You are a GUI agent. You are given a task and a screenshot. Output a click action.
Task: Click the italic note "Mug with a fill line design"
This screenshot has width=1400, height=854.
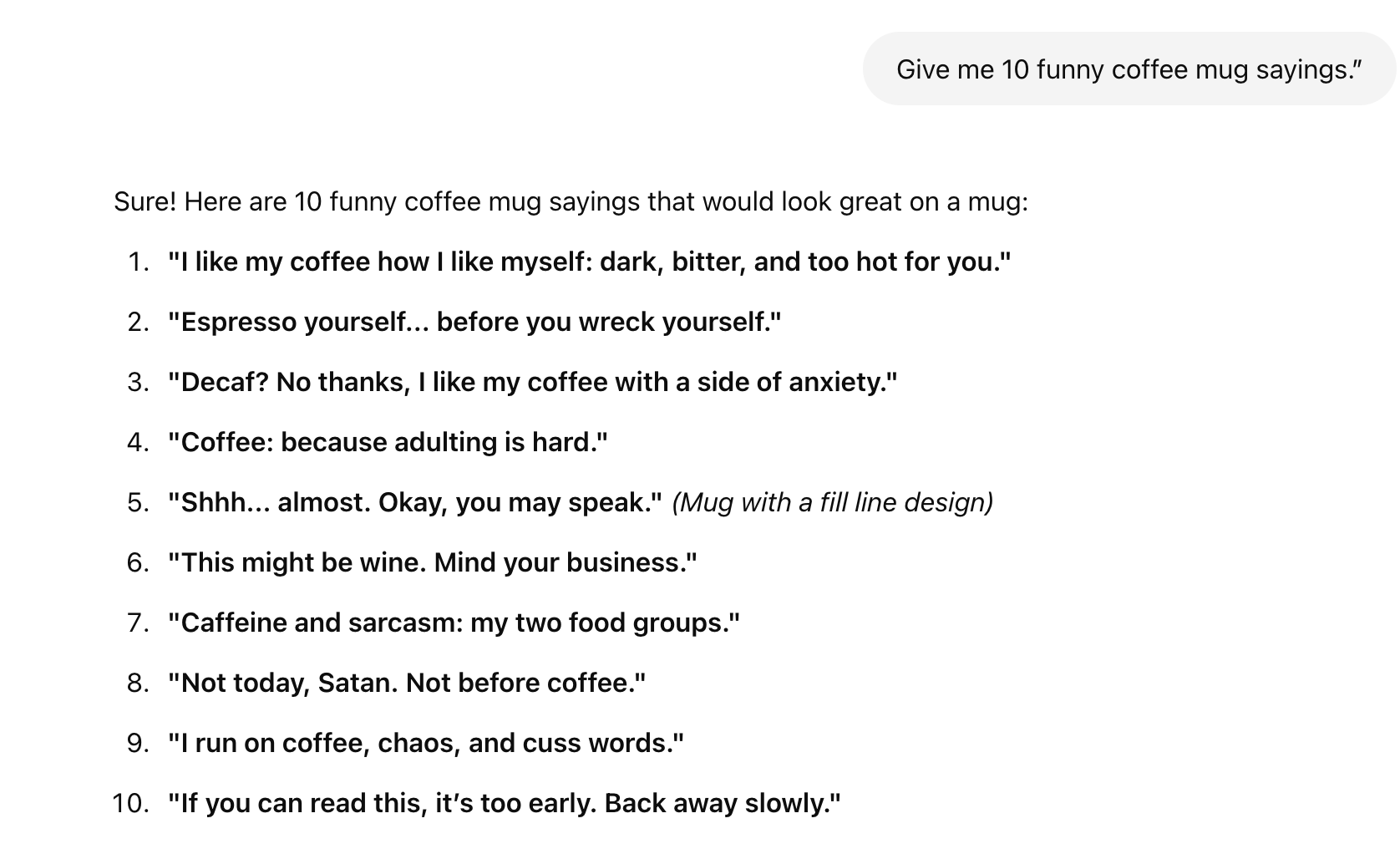point(832,503)
